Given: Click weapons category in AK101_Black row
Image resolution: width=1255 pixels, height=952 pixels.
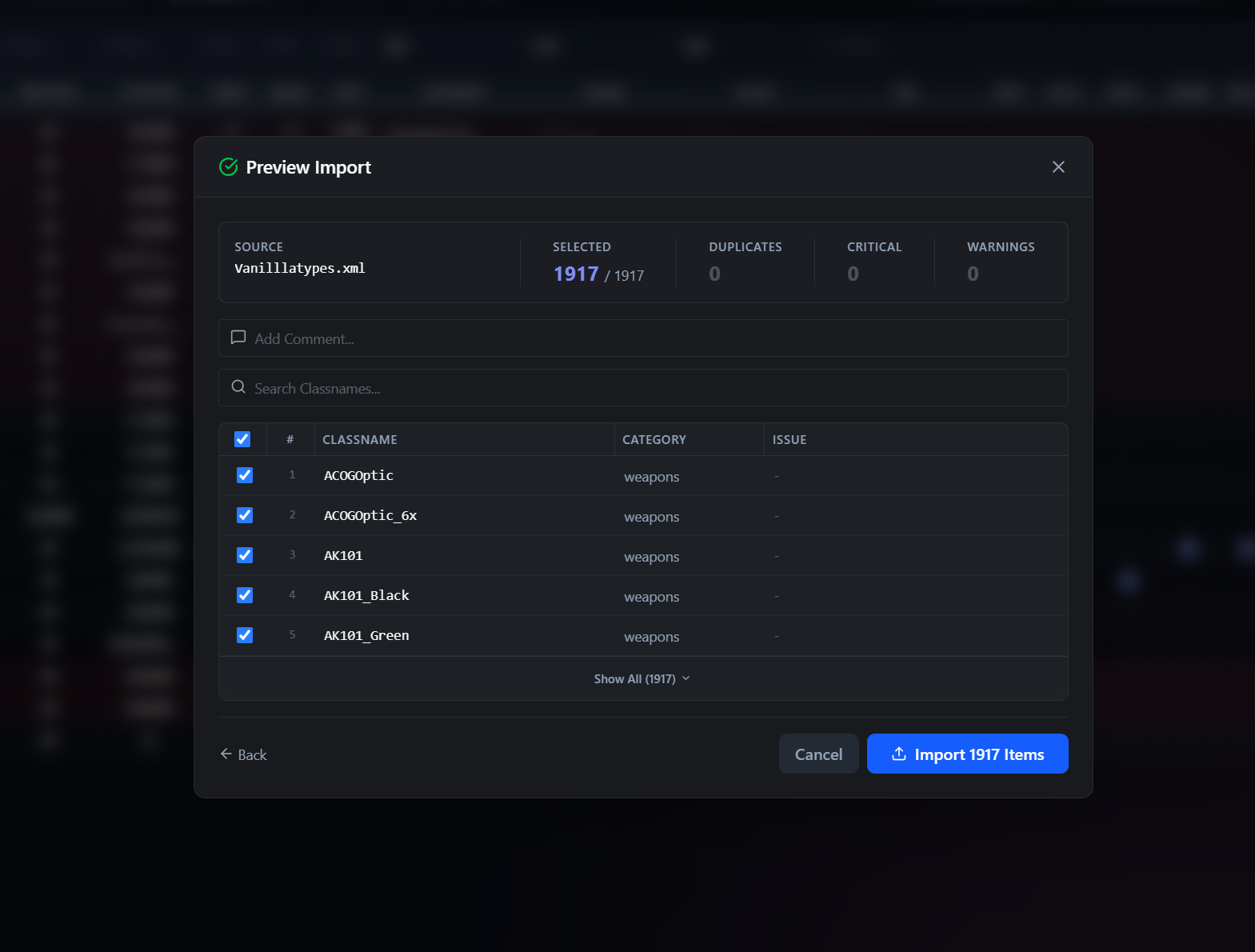Looking at the screenshot, I should pyautogui.click(x=652, y=597).
